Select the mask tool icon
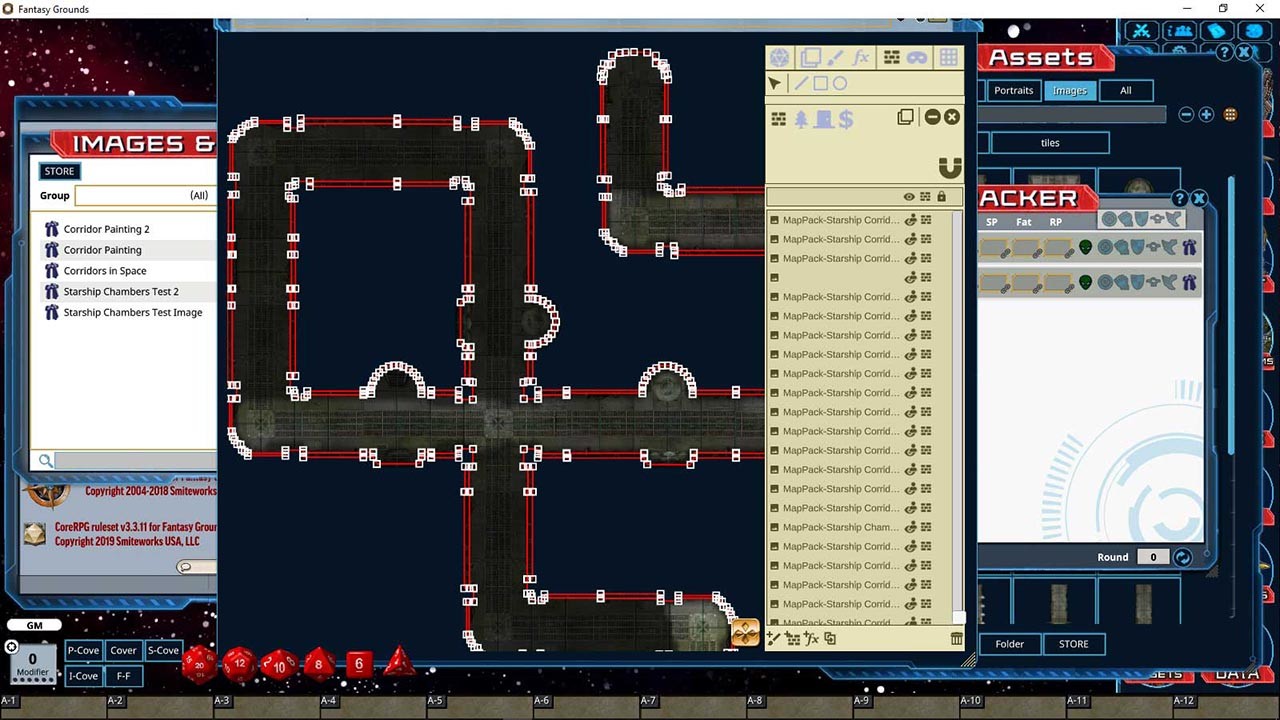The image size is (1280, 720). [x=917, y=57]
